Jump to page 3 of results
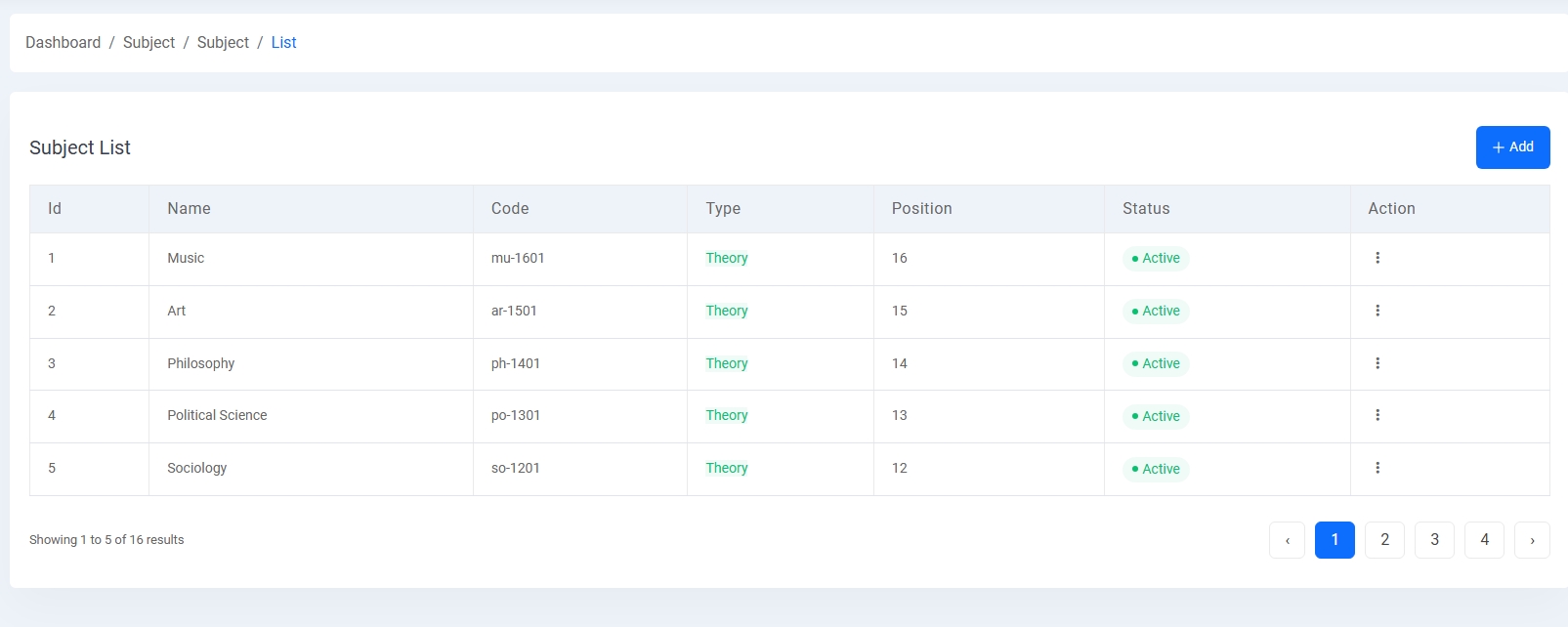The height and width of the screenshot is (627, 1568). tap(1434, 540)
